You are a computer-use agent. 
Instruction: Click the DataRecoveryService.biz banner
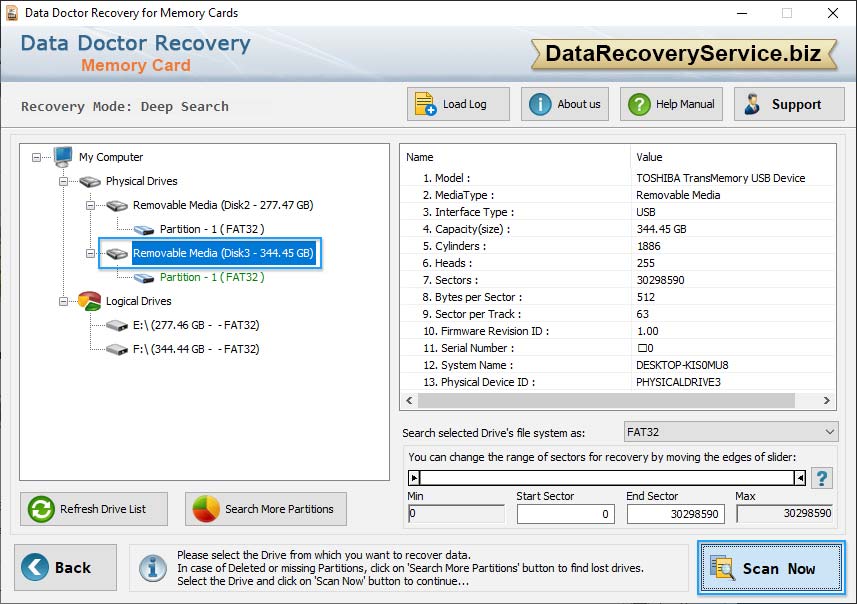(x=683, y=54)
